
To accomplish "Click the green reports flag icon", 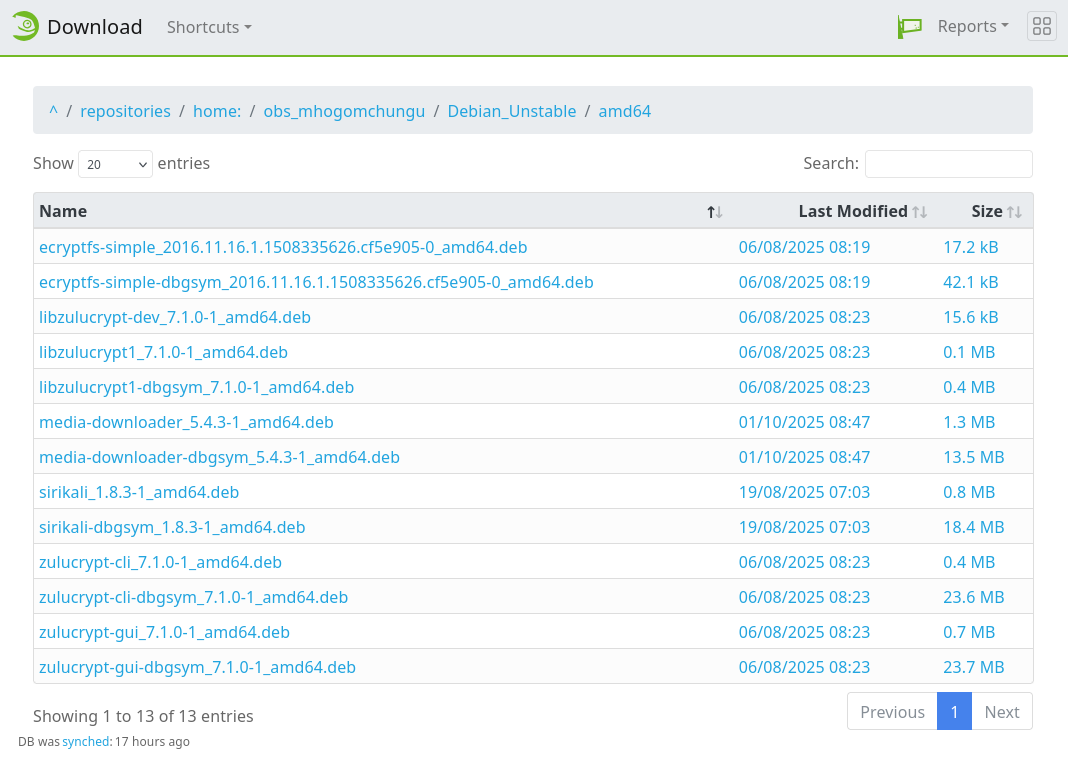I will 909,27.
